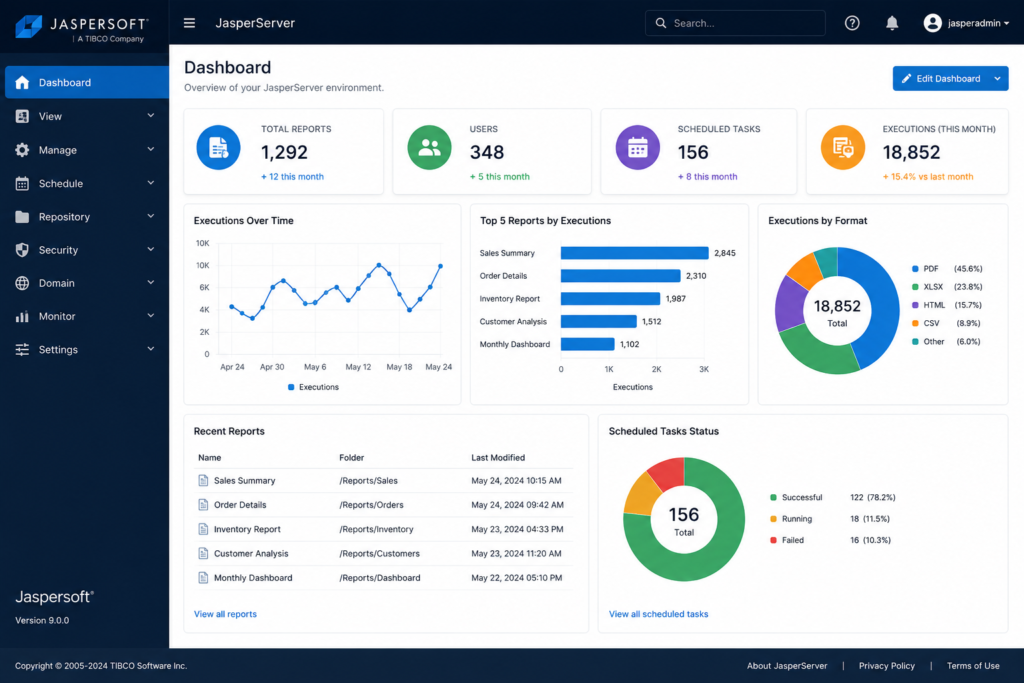This screenshot has width=1024, height=683.
Task: Open the Terms of Use footer link
Action: coord(973,666)
